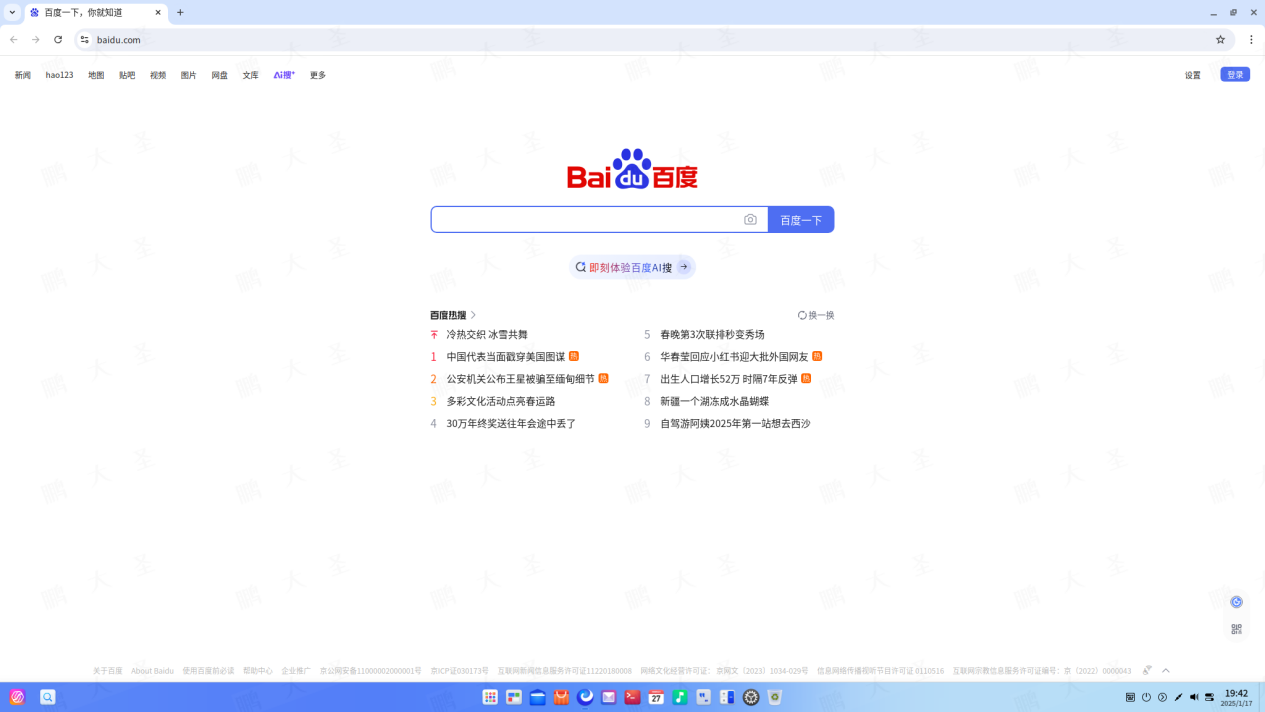
Task: Open 地图 in the top navigation
Action: pyautogui.click(x=96, y=75)
